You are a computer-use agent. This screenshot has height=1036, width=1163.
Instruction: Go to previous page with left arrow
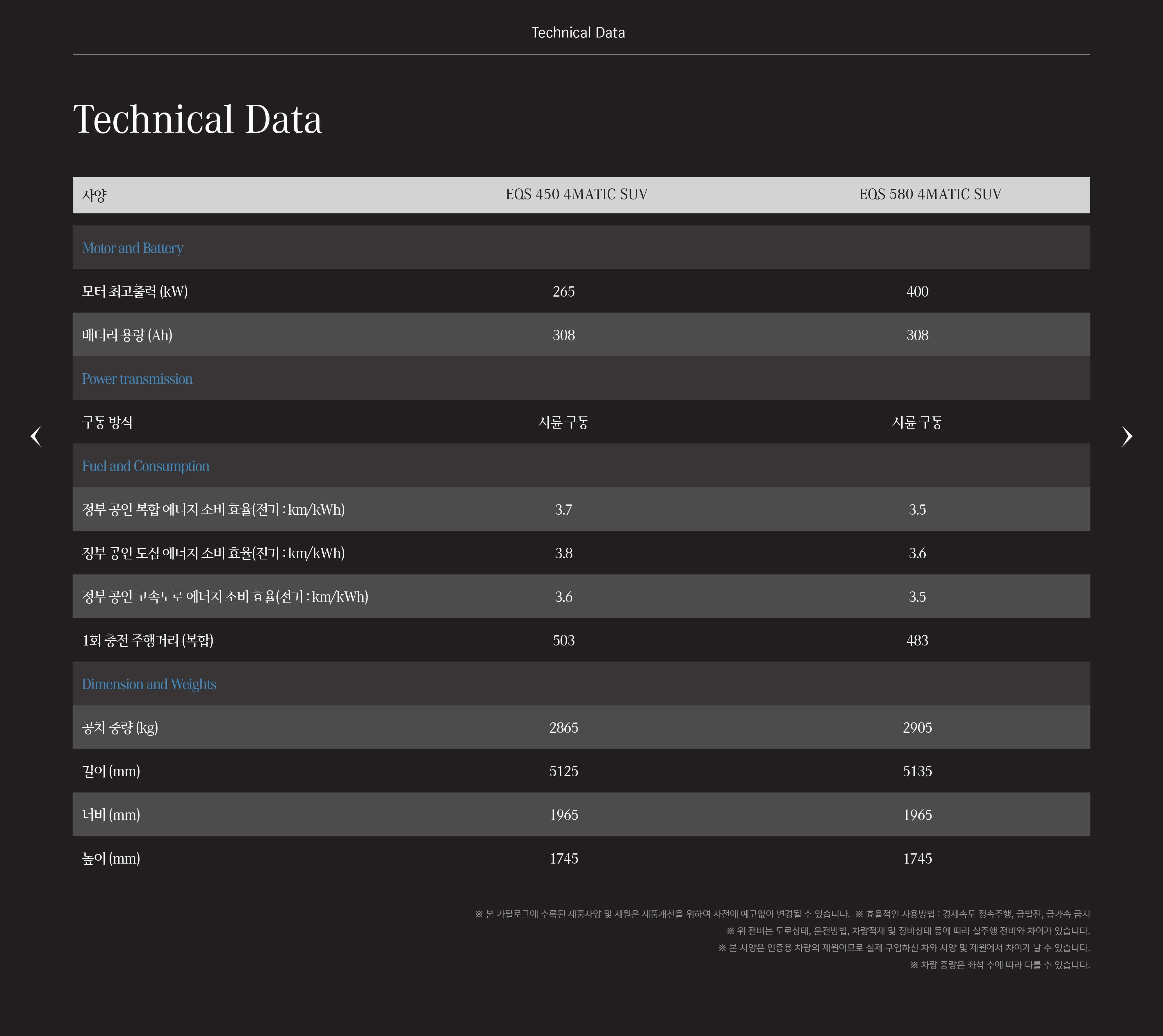click(x=36, y=436)
